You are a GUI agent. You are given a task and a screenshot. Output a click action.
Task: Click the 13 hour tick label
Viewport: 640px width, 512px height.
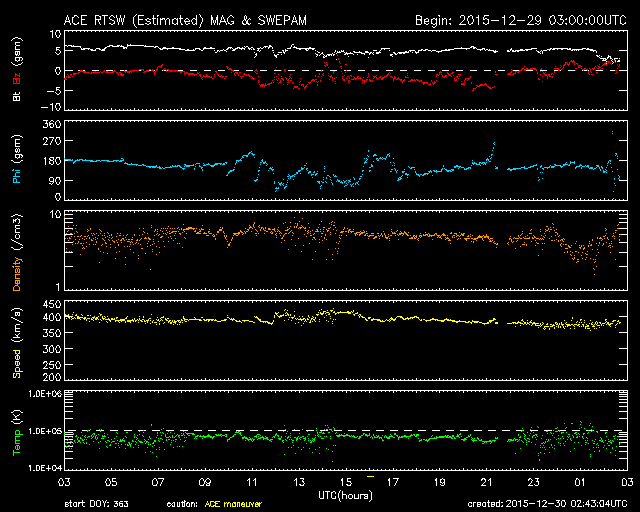tap(299, 481)
